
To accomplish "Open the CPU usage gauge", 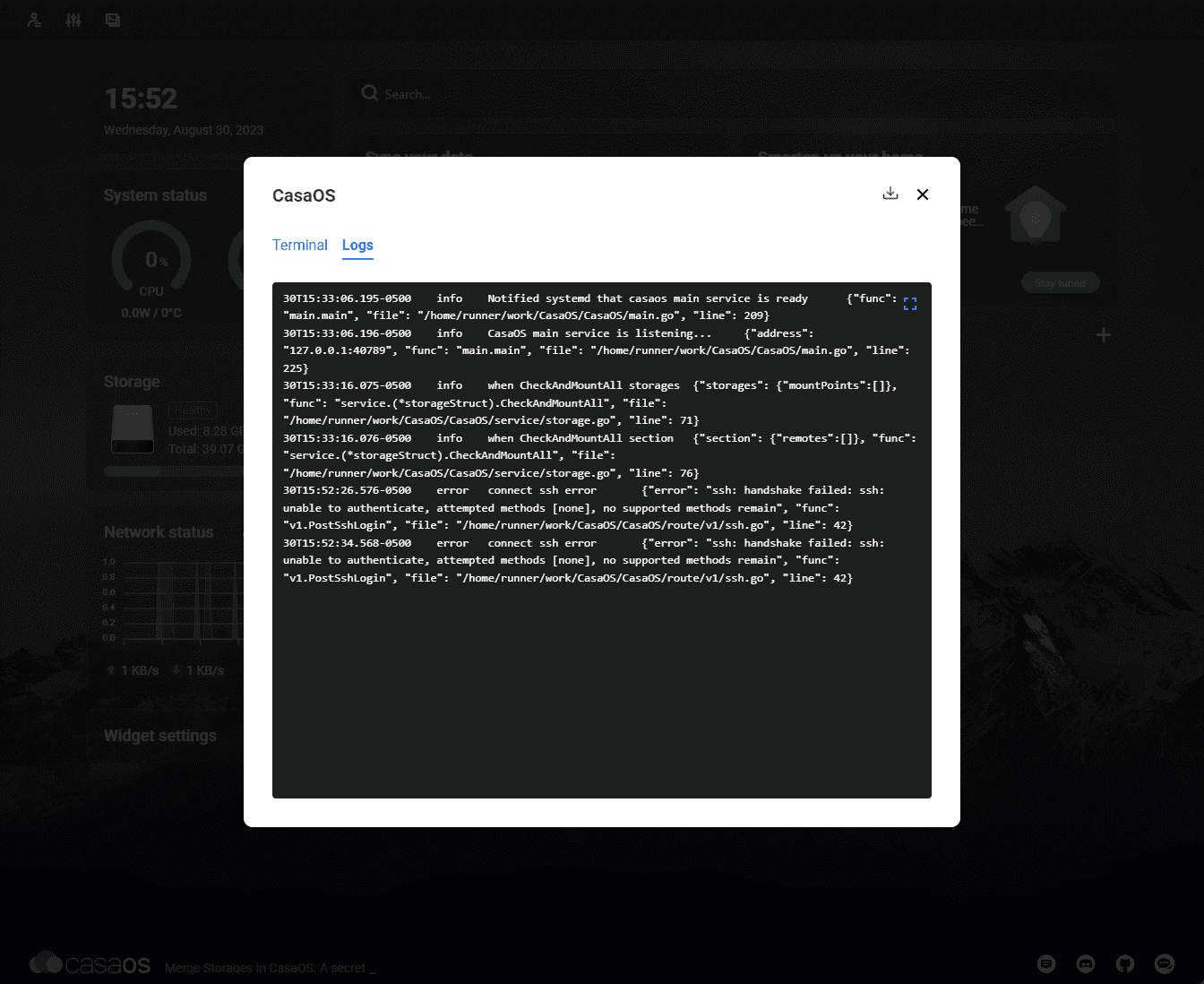I will pyautogui.click(x=151, y=260).
